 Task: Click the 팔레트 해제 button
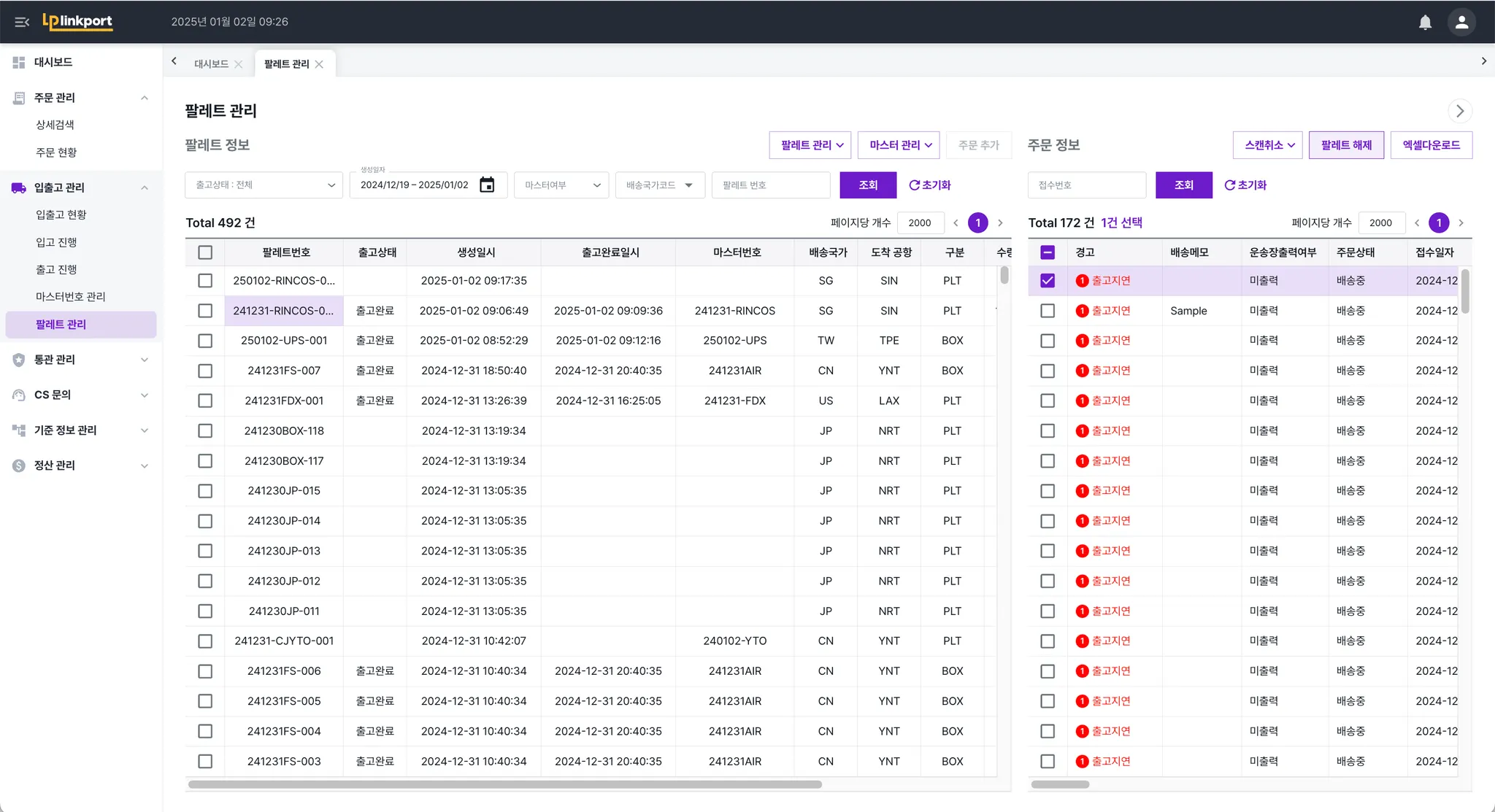tap(1346, 145)
